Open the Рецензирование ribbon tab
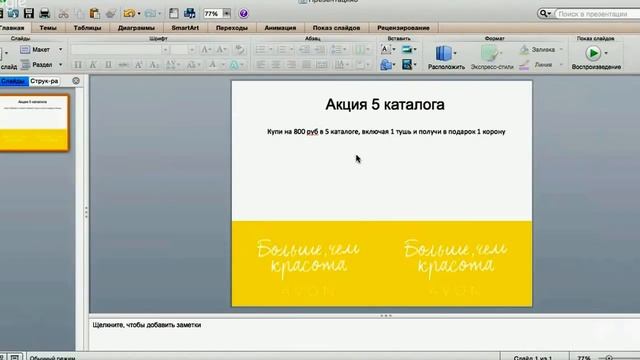640x360 pixels. click(403, 28)
